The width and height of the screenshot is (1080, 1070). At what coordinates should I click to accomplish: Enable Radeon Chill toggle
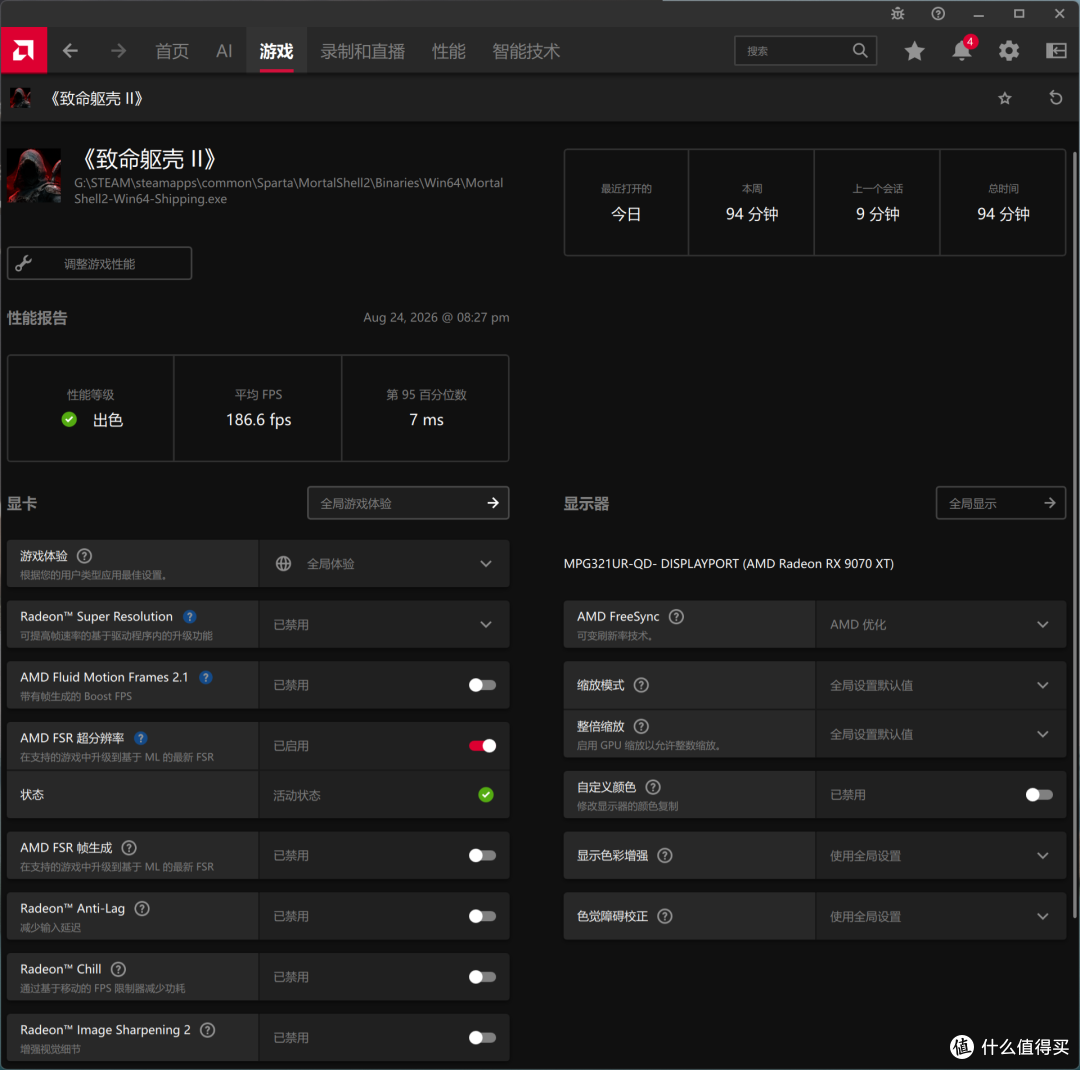[x=482, y=976]
